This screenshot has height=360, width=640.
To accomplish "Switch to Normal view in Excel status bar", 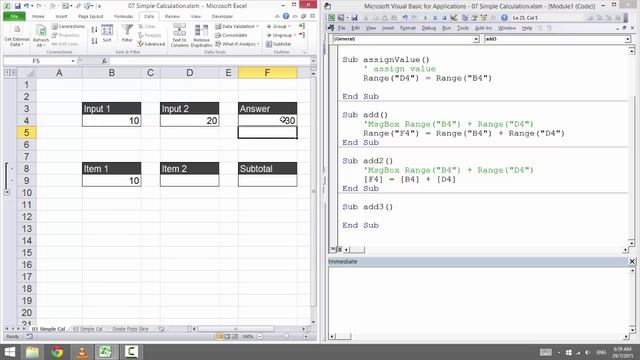I will click(x=220, y=337).
